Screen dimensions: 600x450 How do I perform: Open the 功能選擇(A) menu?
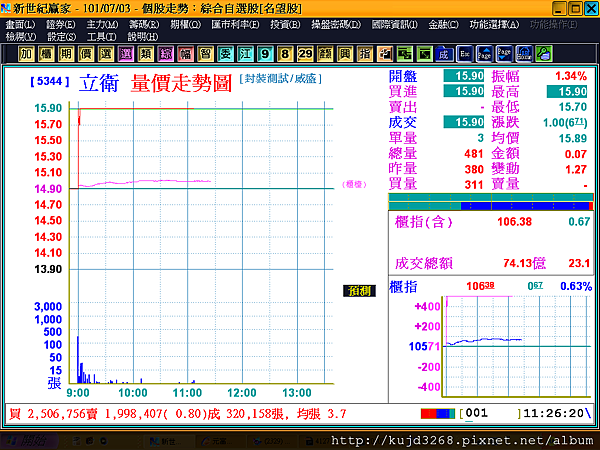coord(494,25)
